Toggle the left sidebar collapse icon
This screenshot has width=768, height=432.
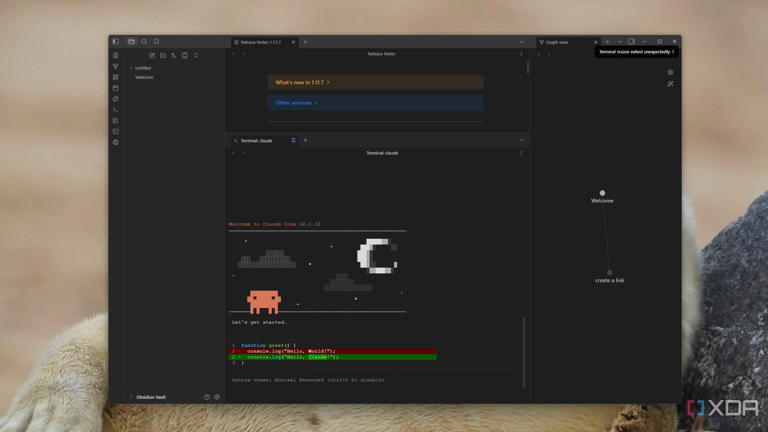point(116,42)
